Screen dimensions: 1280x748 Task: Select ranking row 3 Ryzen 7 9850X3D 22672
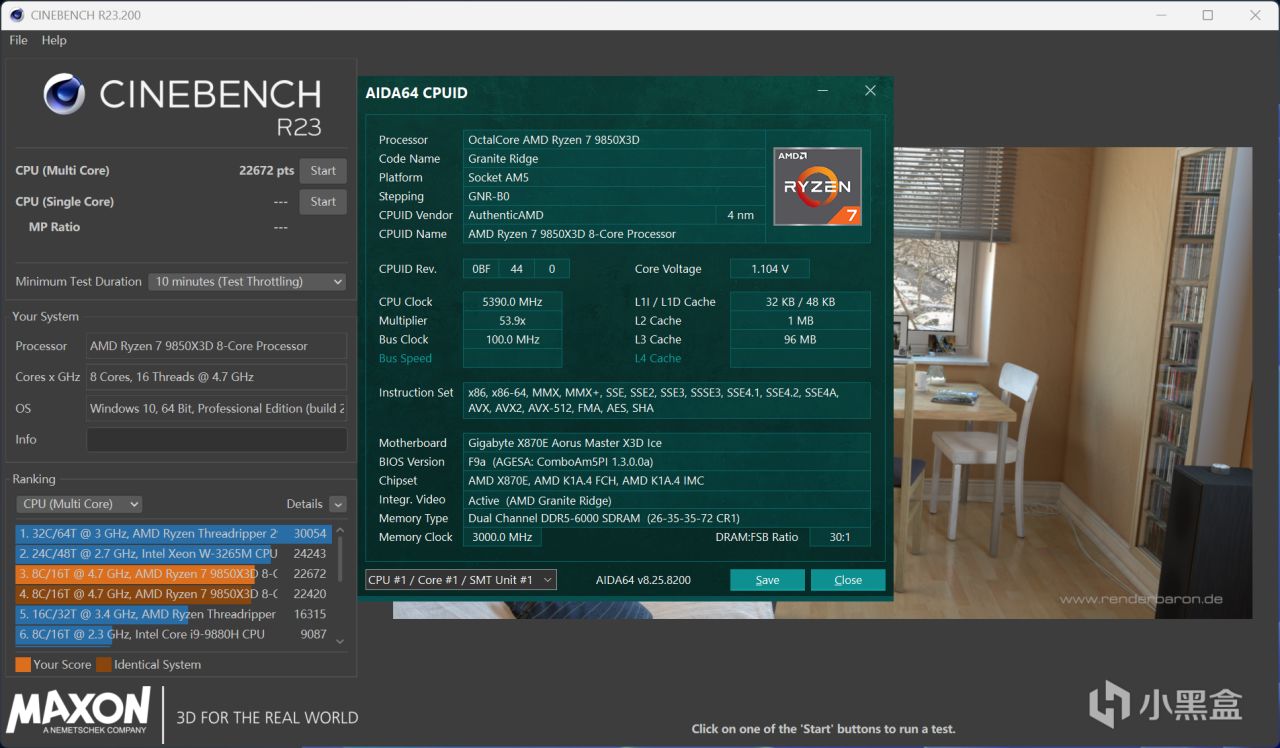point(173,574)
